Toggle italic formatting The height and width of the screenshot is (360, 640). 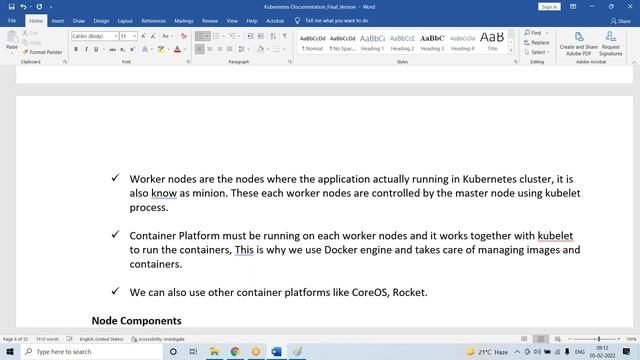coord(86,49)
